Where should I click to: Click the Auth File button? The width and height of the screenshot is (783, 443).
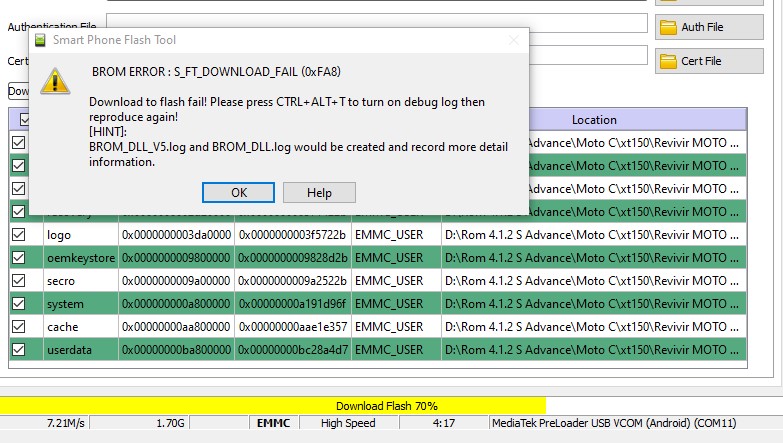click(709, 27)
